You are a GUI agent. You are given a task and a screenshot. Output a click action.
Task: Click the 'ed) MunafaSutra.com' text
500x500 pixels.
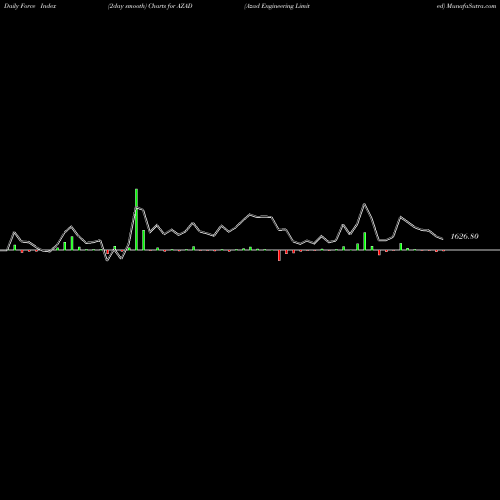point(466,6)
